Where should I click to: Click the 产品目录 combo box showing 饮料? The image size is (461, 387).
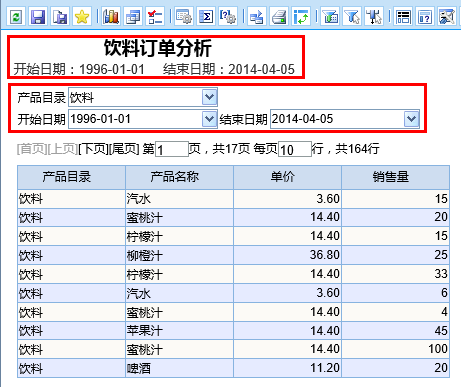click(x=143, y=97)
